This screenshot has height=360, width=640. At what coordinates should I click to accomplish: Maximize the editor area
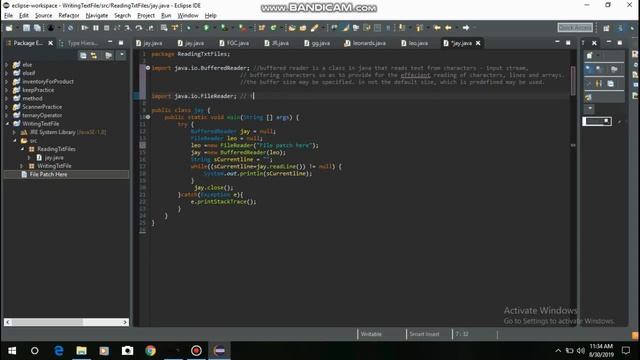(x=568, y=42)
